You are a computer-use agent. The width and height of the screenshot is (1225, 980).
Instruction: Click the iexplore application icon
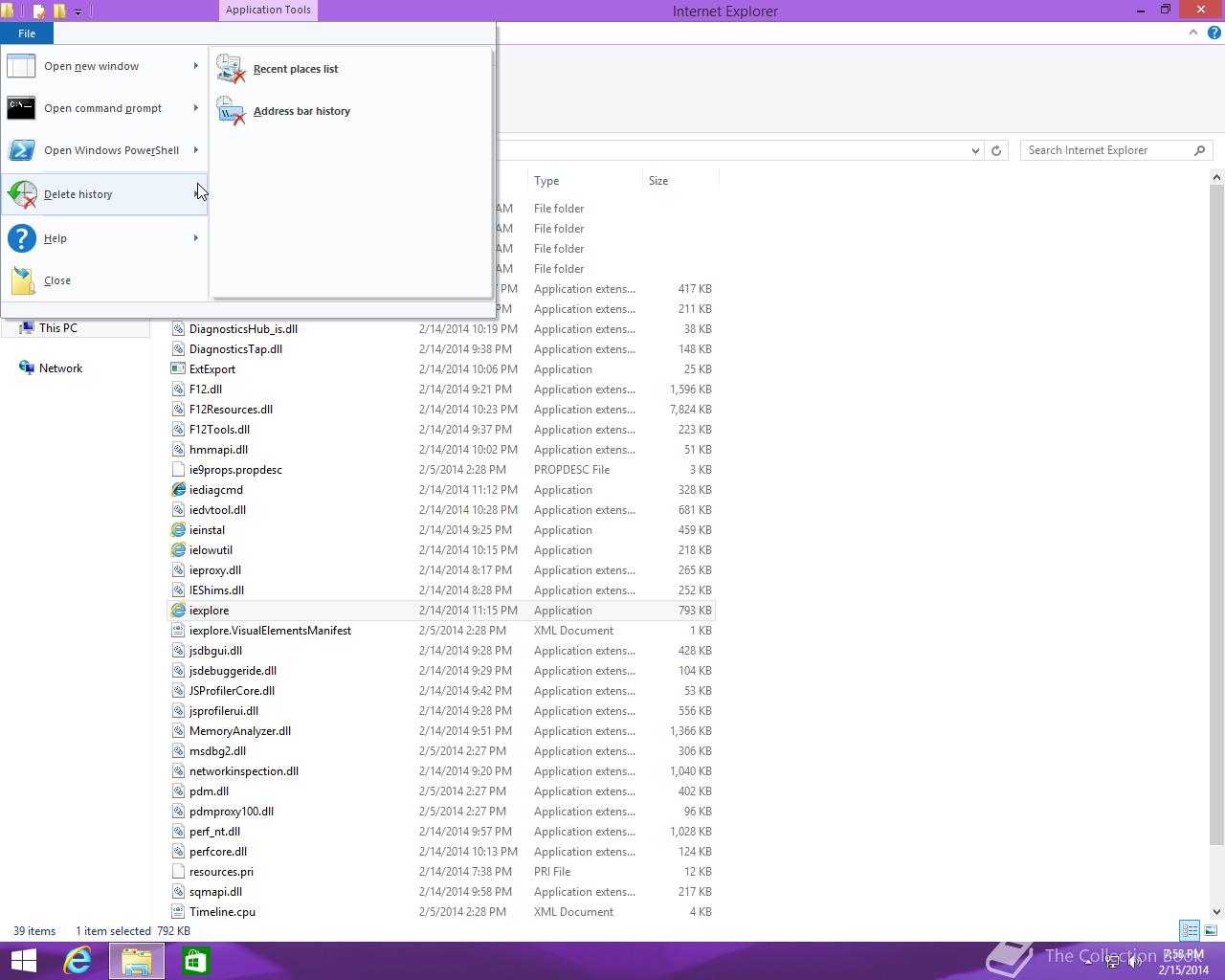click(x=178, y=611)
